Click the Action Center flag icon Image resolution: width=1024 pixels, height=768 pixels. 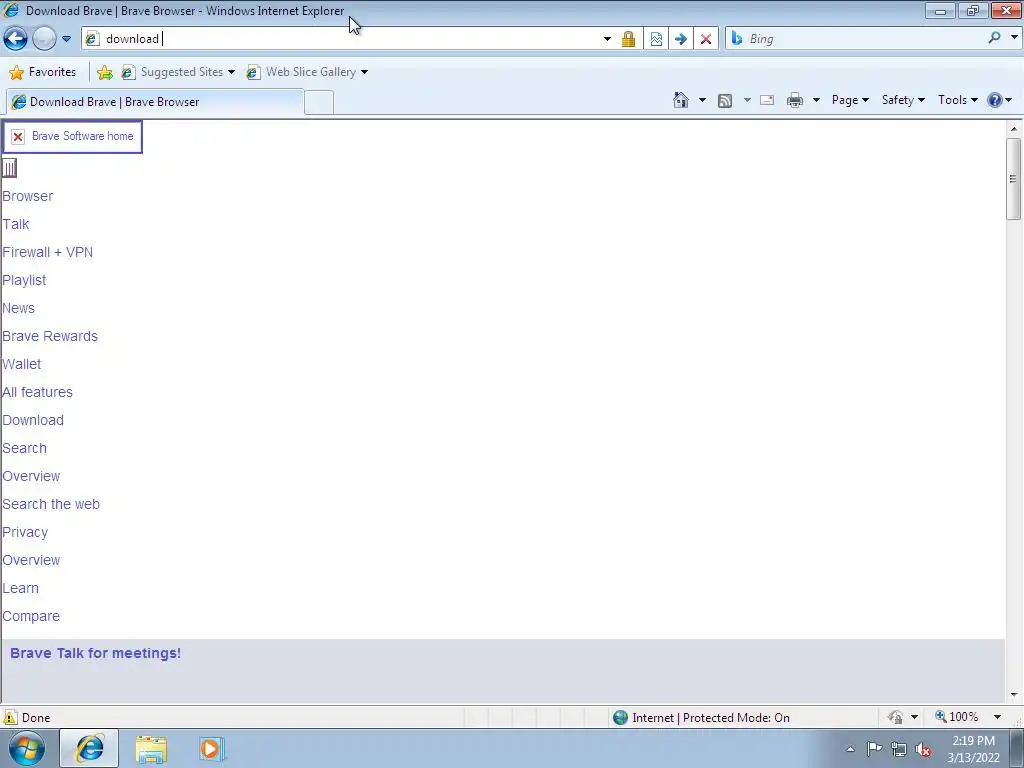pyautogui.click(x=874, y=748)
